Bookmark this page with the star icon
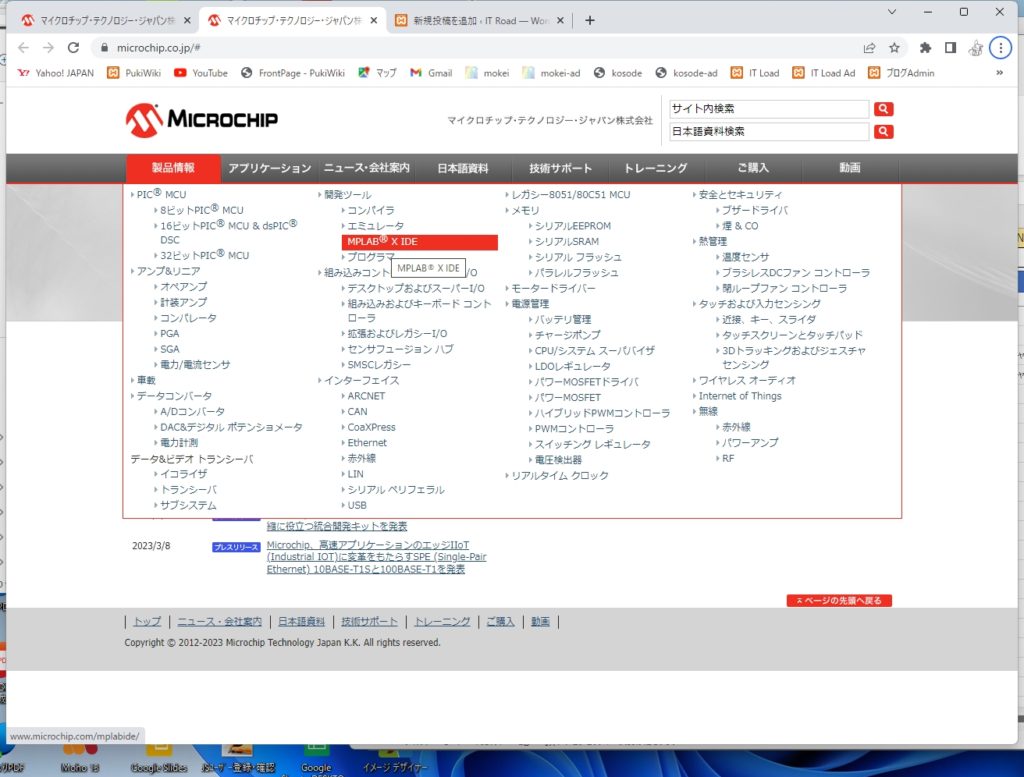1024x777 pixels. (895, 47)
